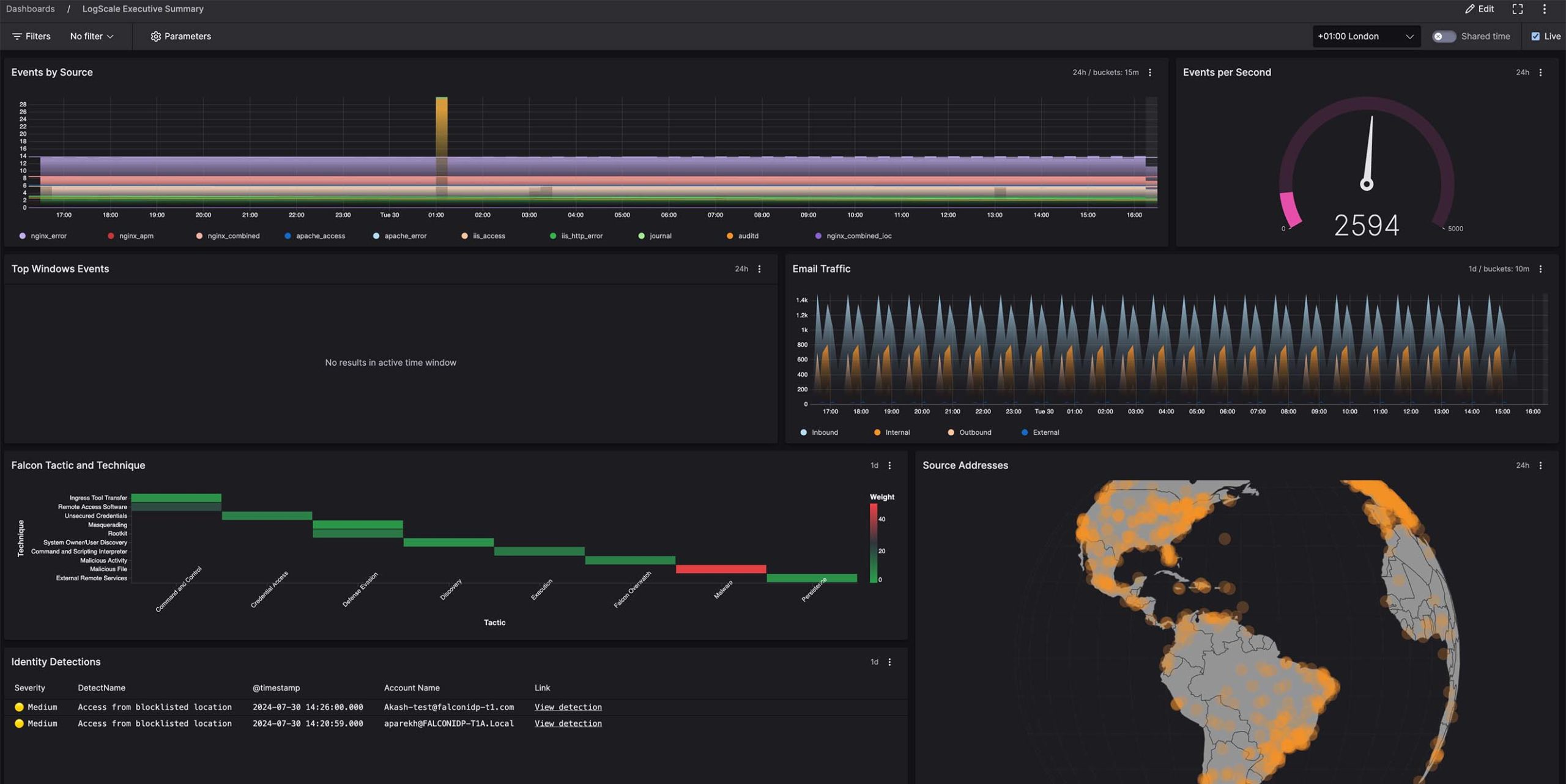Open Top Windows Events widget menu
This screenshot has width=1566, height=784.
click(x=760, y=269)
